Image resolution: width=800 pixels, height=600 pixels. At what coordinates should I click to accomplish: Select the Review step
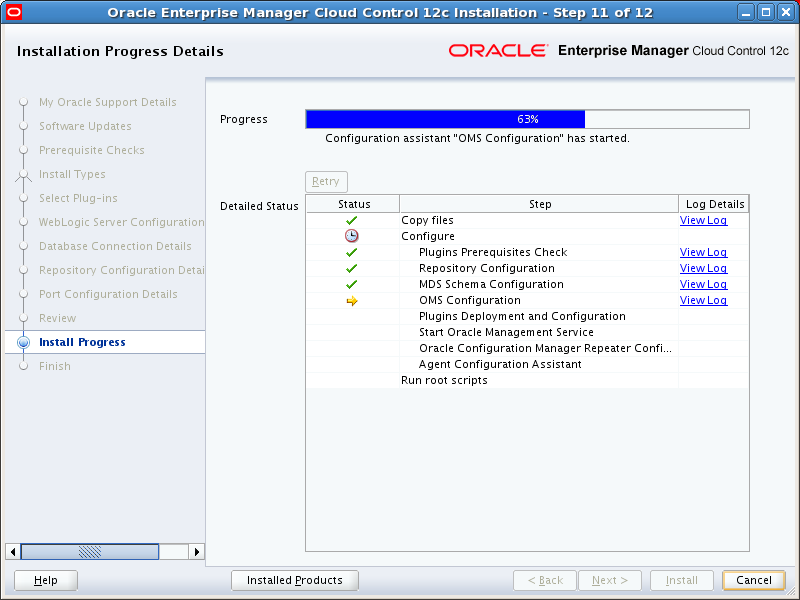click(58, 318)
